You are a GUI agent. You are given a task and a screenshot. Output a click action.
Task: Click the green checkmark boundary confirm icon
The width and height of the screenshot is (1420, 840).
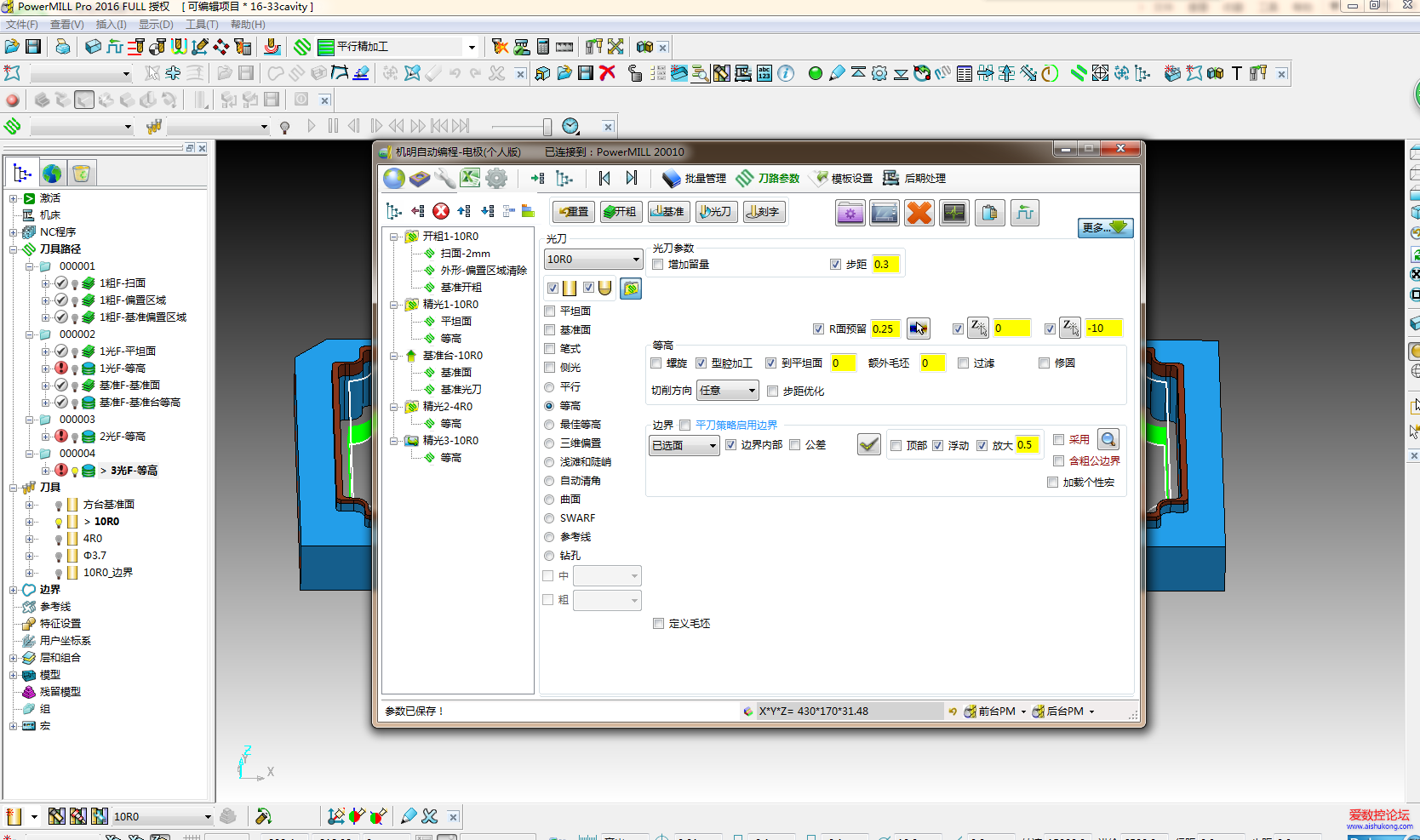(x=868, y=444)
